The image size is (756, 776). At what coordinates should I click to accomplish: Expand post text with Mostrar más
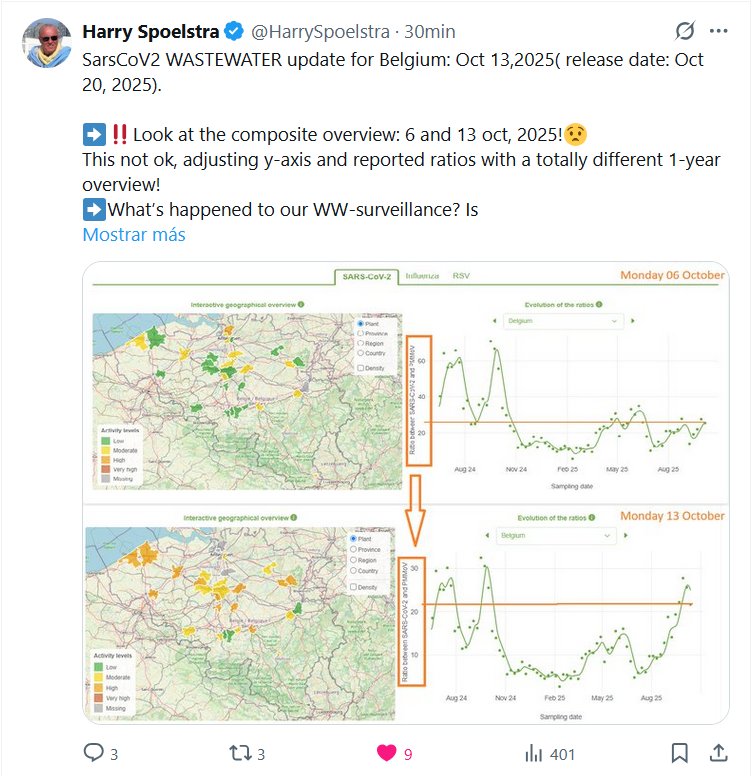click(133, 235)
